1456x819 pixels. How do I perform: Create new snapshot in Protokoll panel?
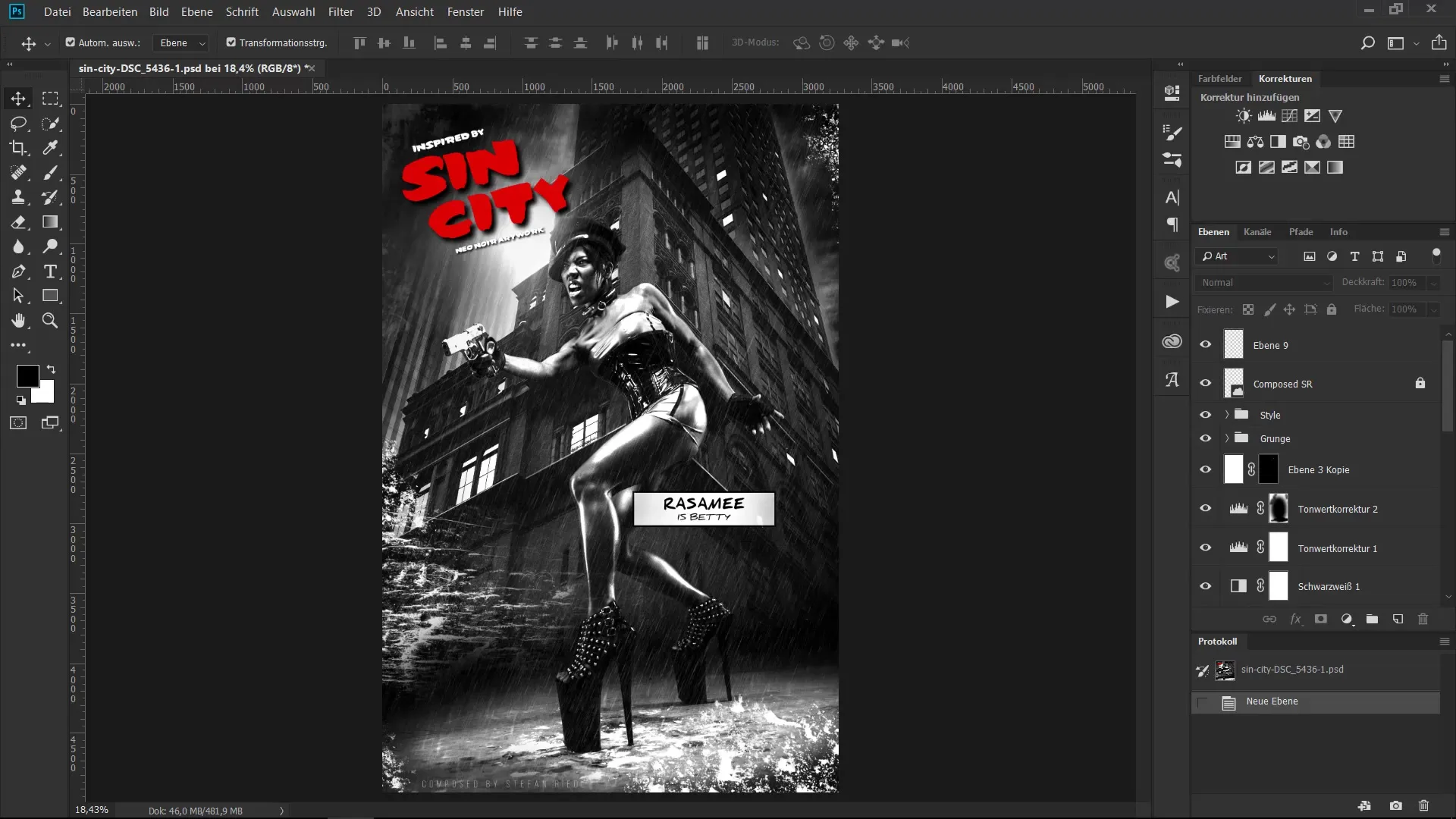click(x=1395, y=806)
